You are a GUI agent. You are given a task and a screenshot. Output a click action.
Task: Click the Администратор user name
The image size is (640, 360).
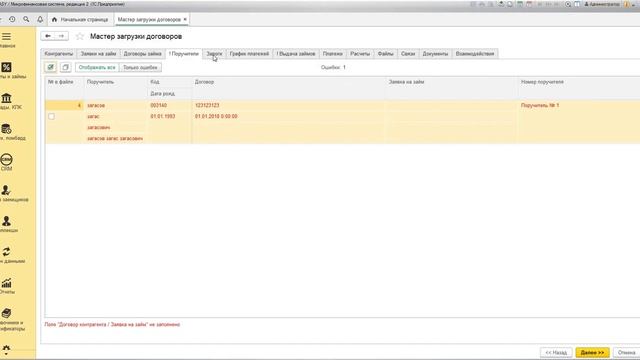(x=602, y=4)
